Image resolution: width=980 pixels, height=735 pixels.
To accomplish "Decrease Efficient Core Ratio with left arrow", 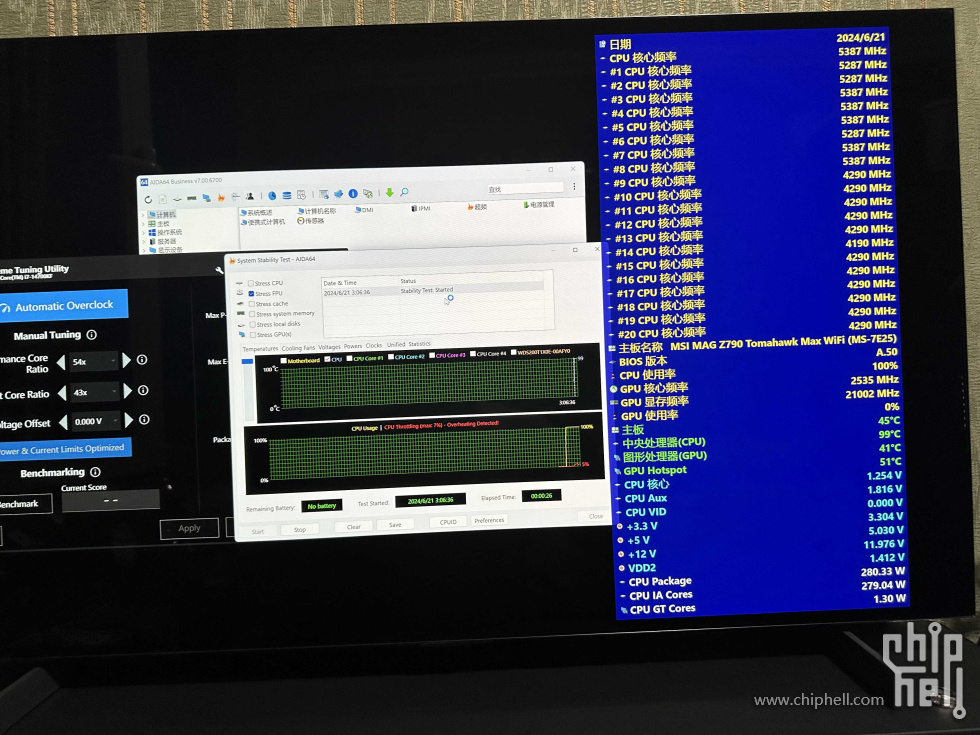I will point(62,393).
